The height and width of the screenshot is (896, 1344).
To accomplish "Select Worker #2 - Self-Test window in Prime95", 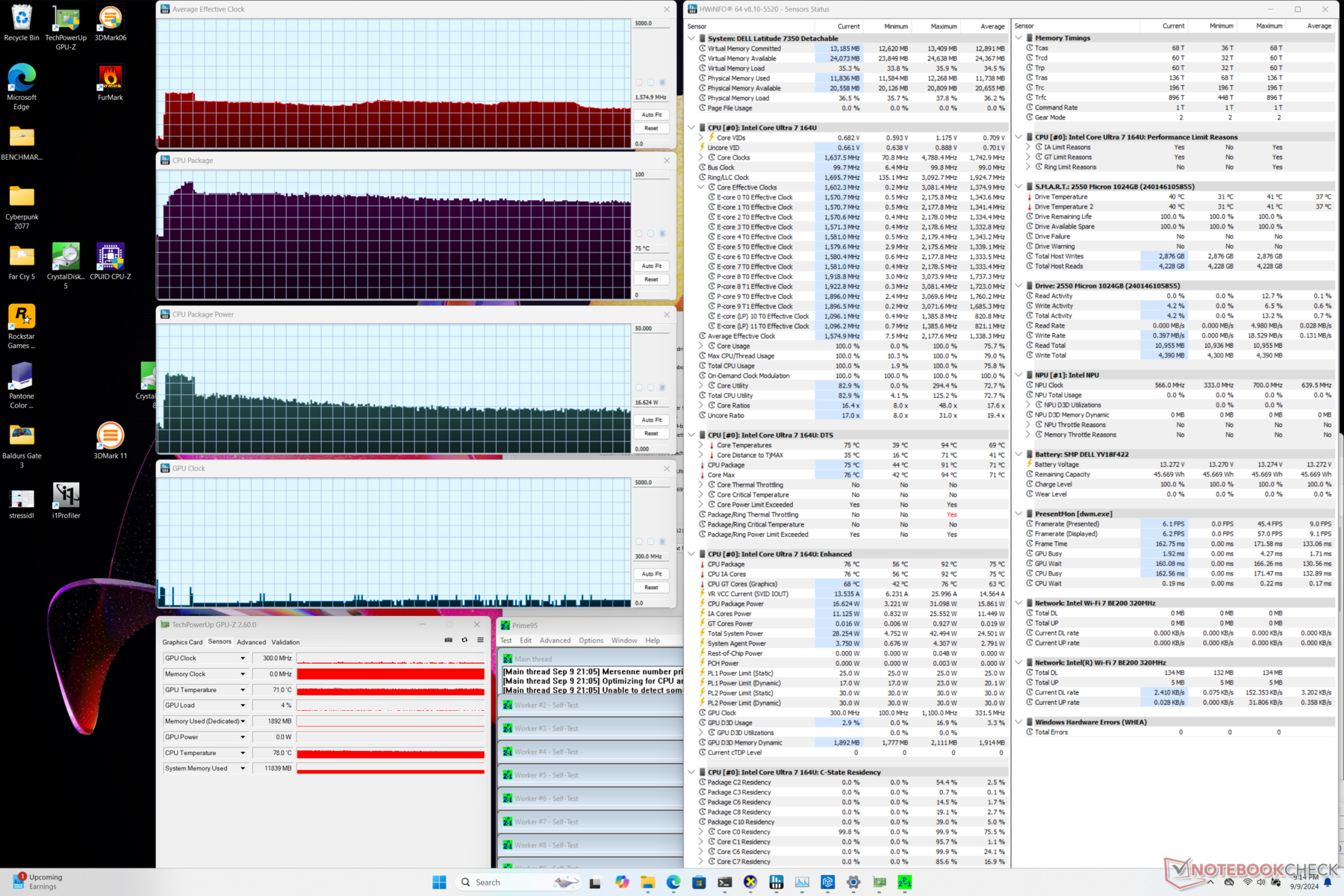I will pyautogui.click(x=590, y=705).
